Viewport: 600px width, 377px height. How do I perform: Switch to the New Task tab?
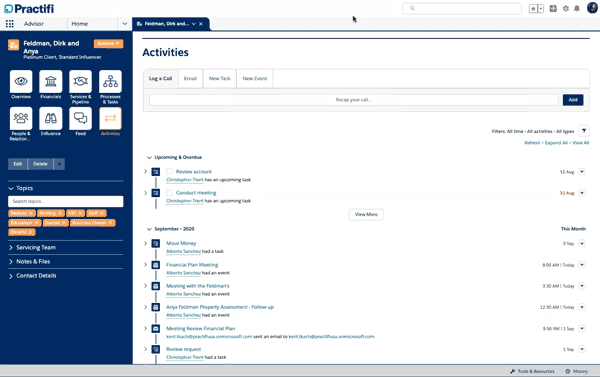coord(220,78)
